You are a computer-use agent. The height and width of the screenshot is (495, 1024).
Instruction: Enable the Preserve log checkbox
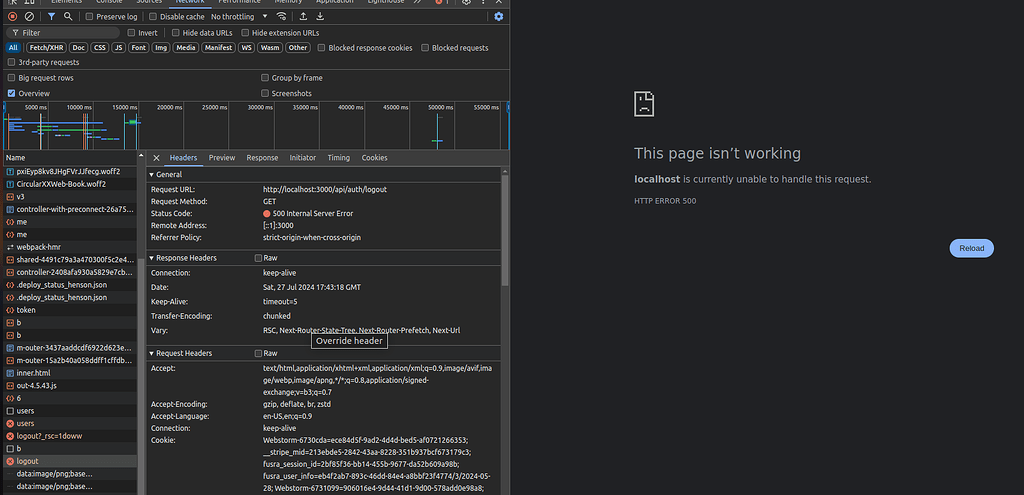[x=90, y=17]
